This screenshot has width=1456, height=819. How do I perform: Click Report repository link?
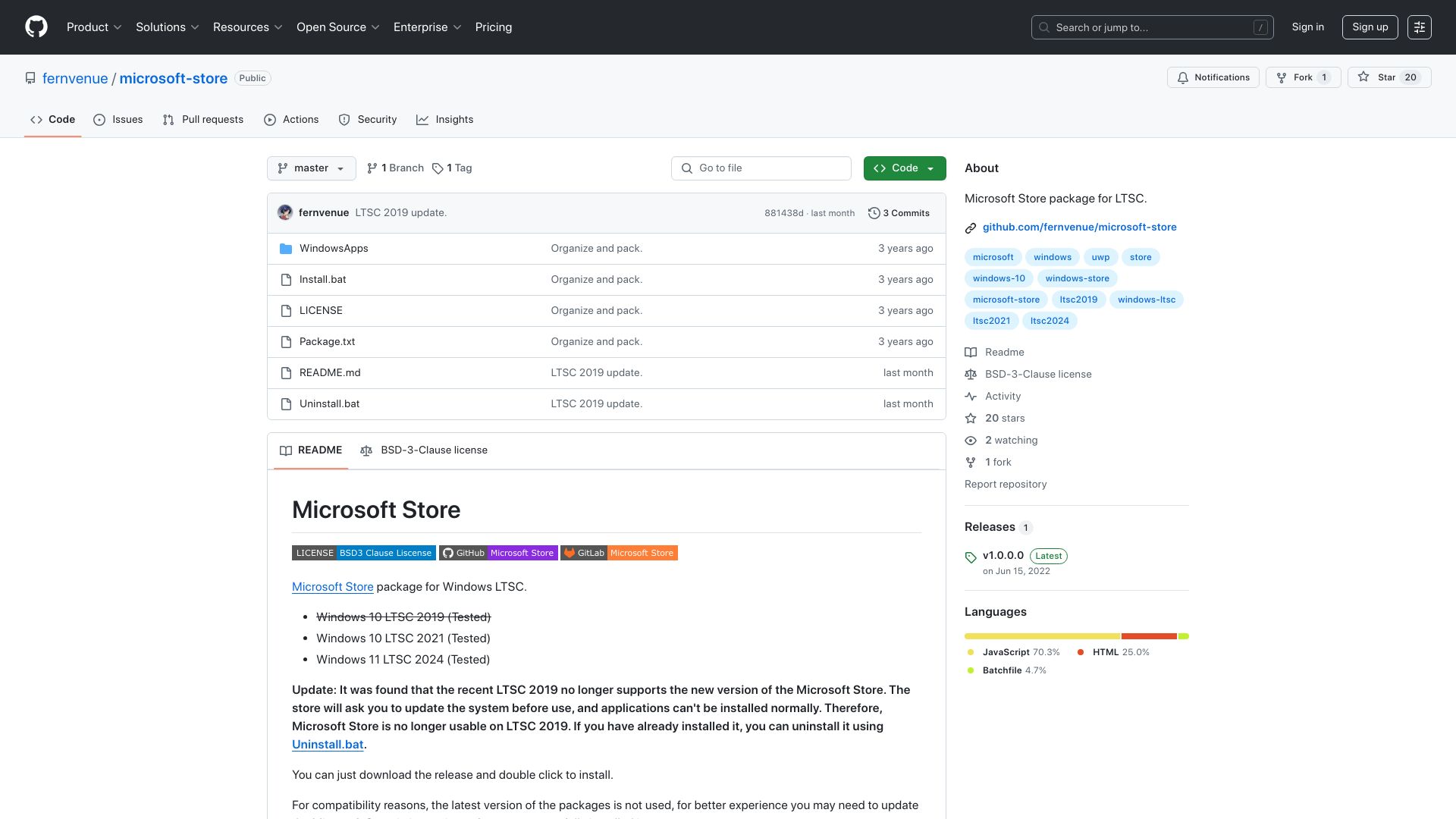pos(1006,485)
